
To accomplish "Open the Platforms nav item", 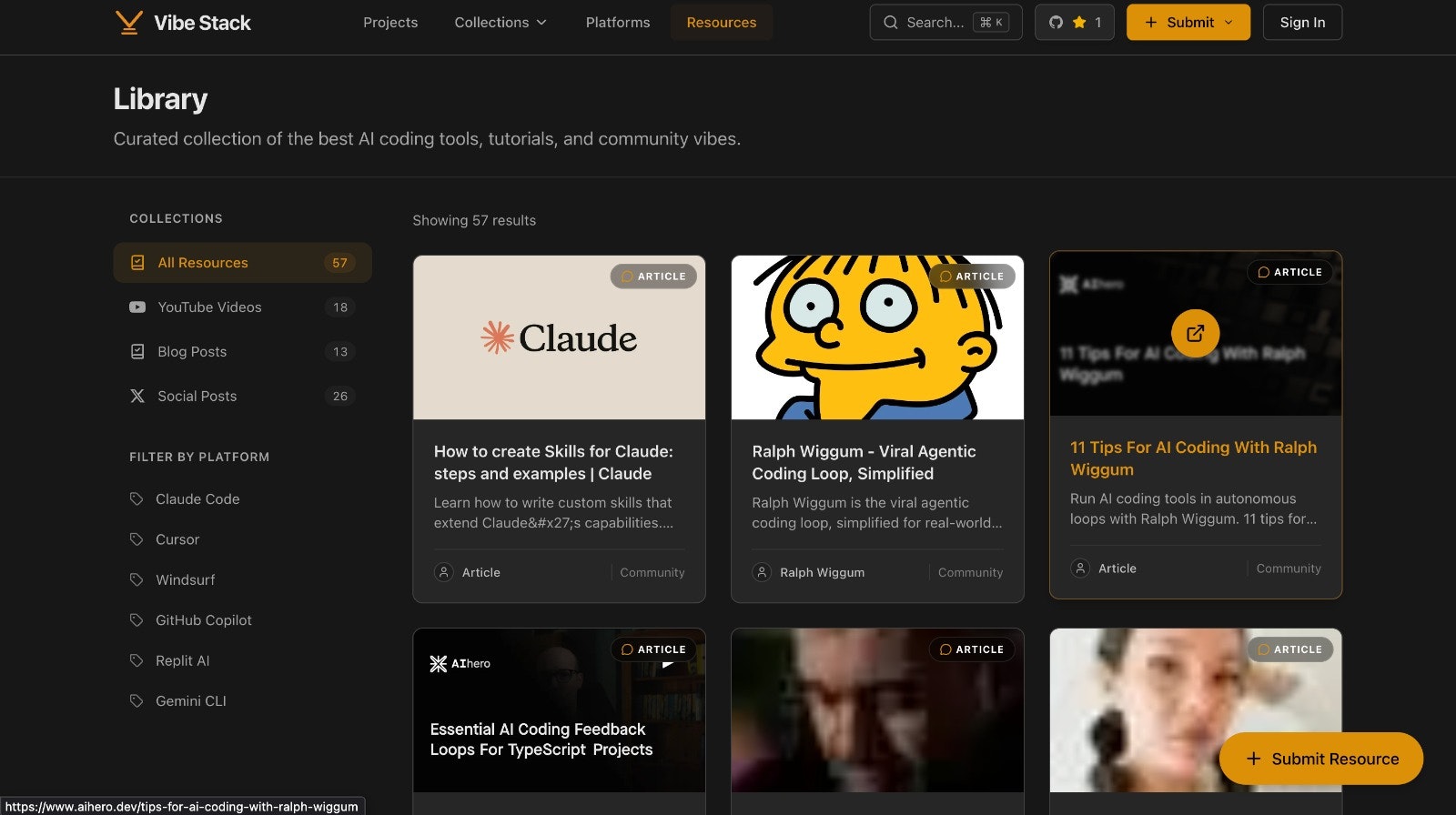I will coord(618,23).
